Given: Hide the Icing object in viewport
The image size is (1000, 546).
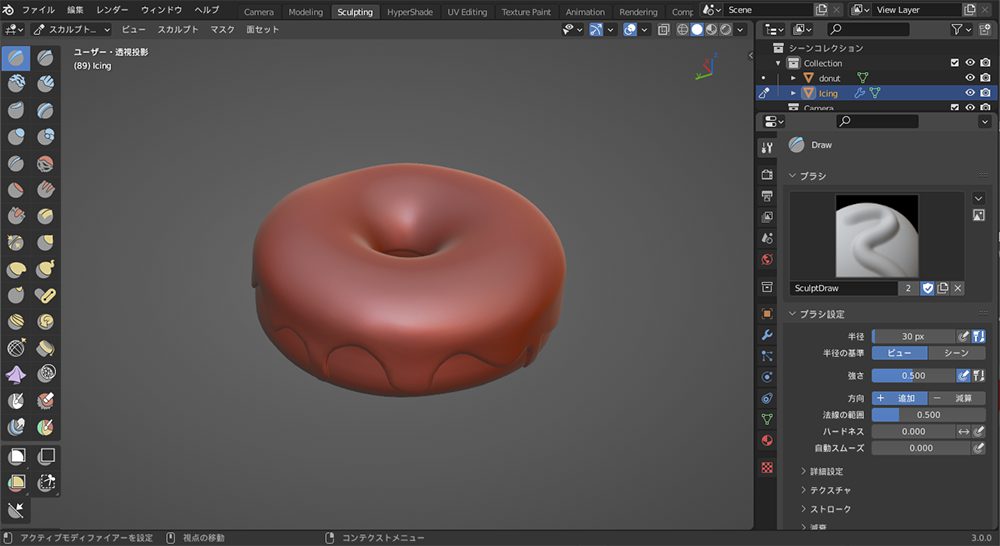Looking at the screenshot, I should click(969, 93).
